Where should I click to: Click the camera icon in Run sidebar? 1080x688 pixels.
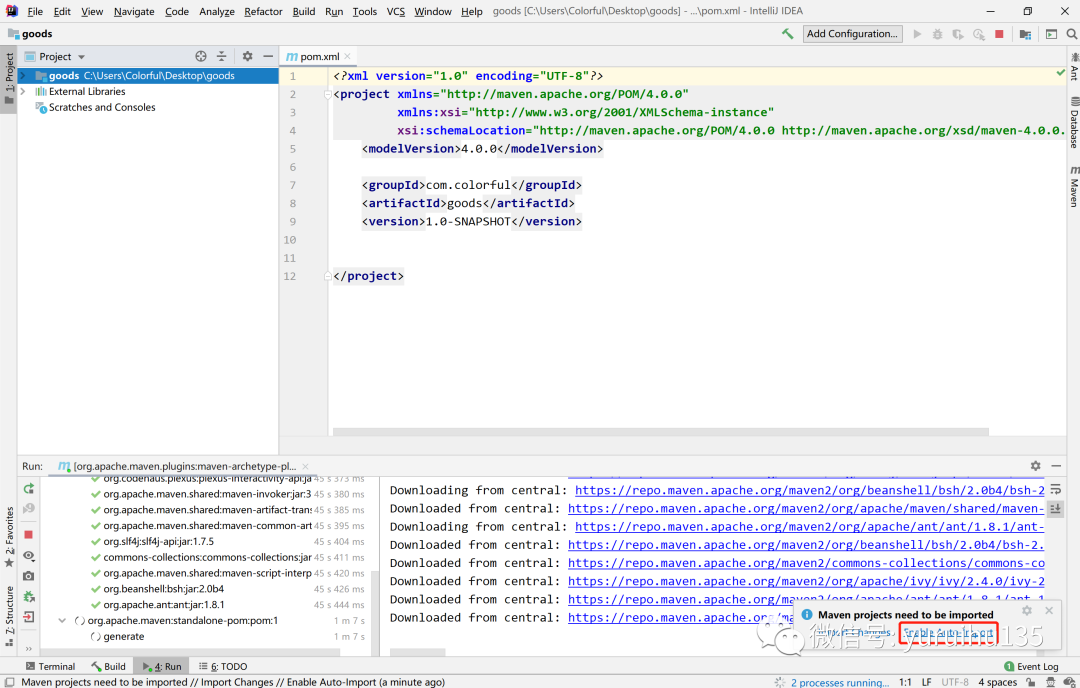(28, 576)
